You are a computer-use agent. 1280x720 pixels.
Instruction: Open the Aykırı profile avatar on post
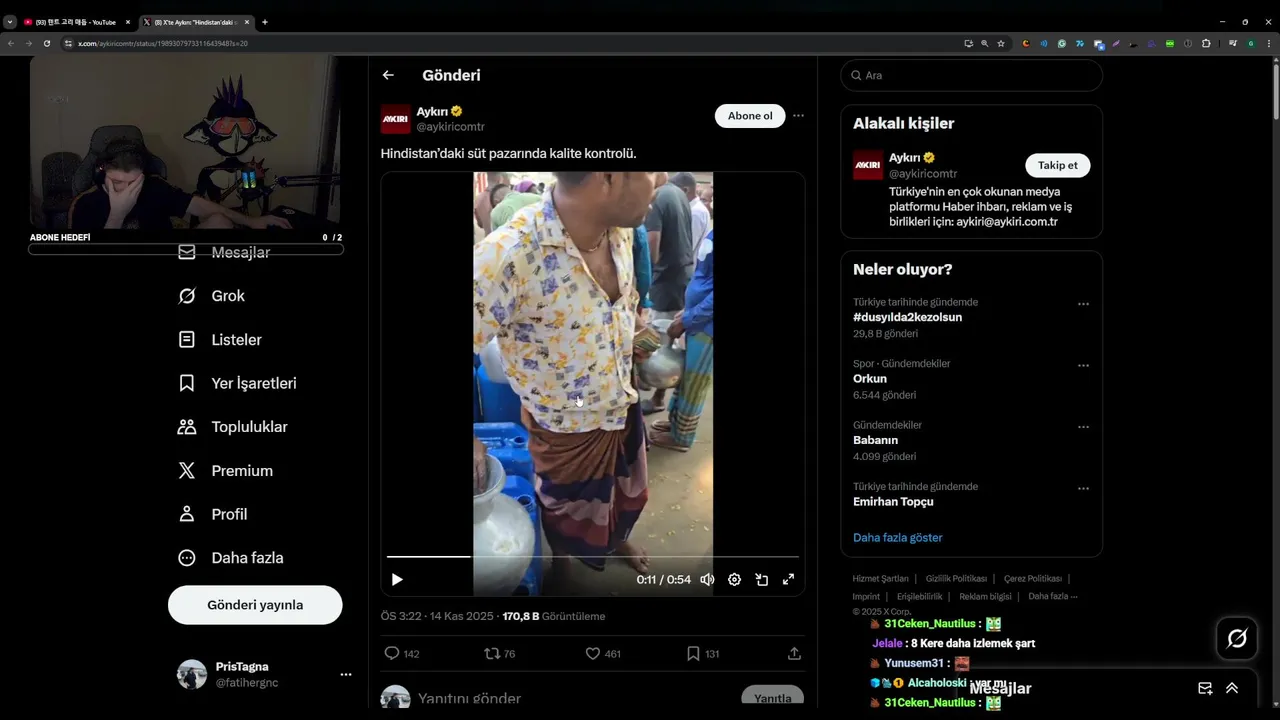click(395, 119)
